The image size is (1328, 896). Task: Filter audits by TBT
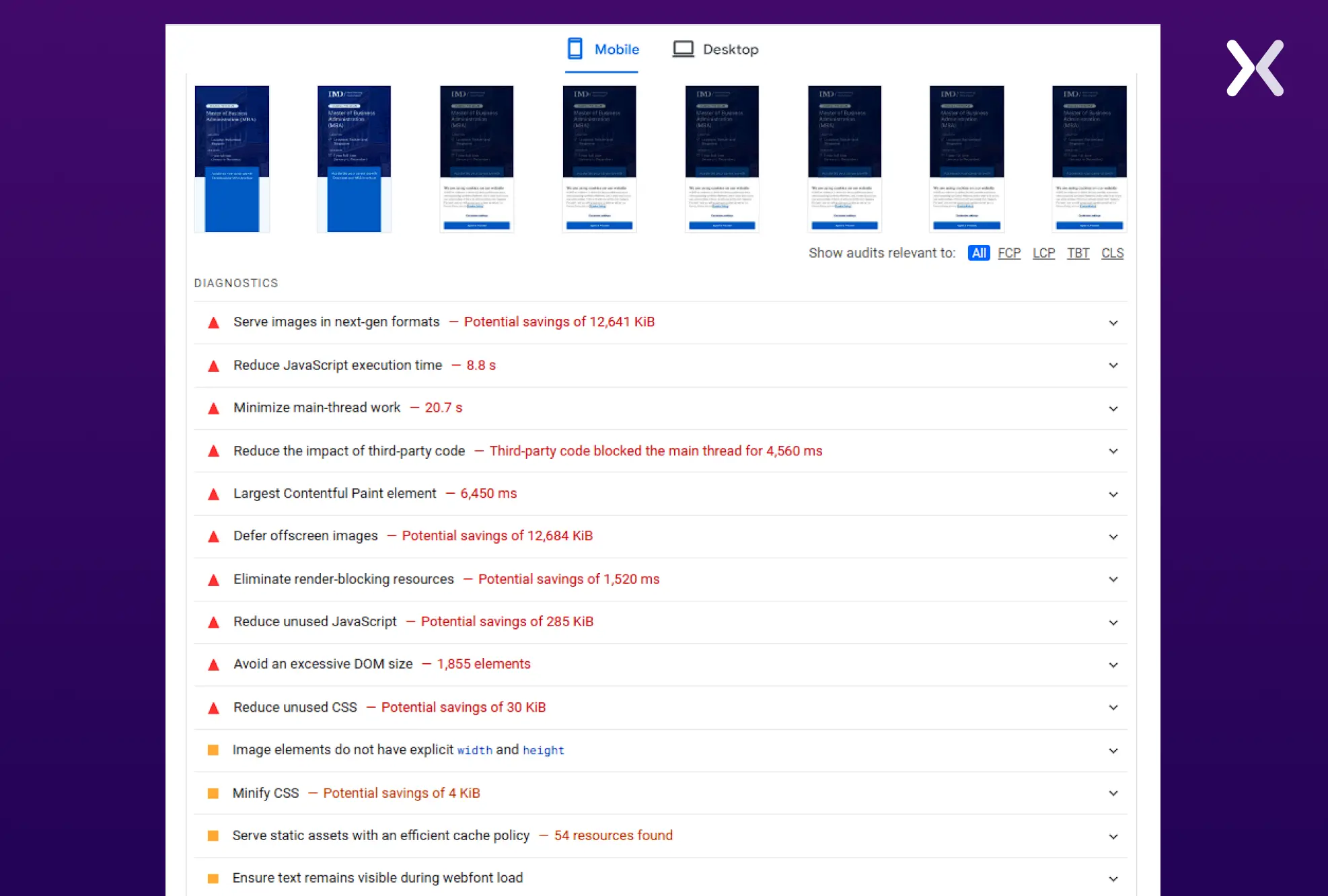pos(1078,253)
